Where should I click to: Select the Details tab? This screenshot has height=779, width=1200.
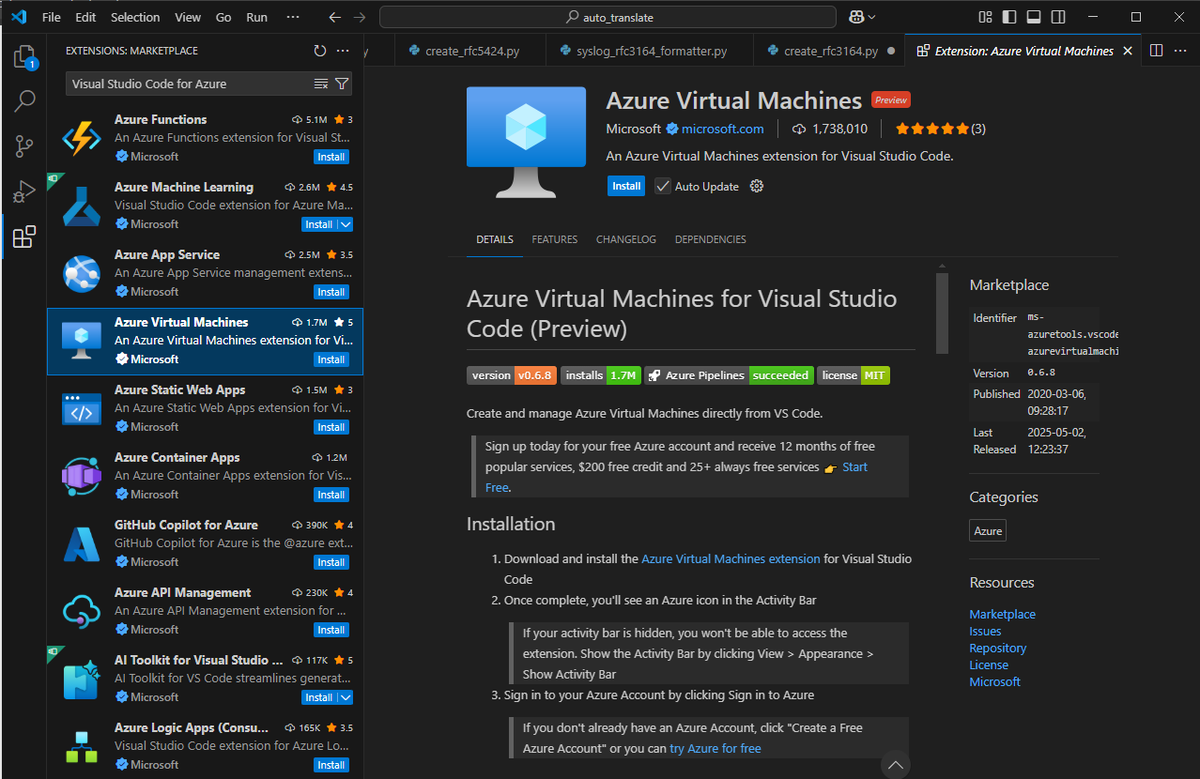point(495,240)
